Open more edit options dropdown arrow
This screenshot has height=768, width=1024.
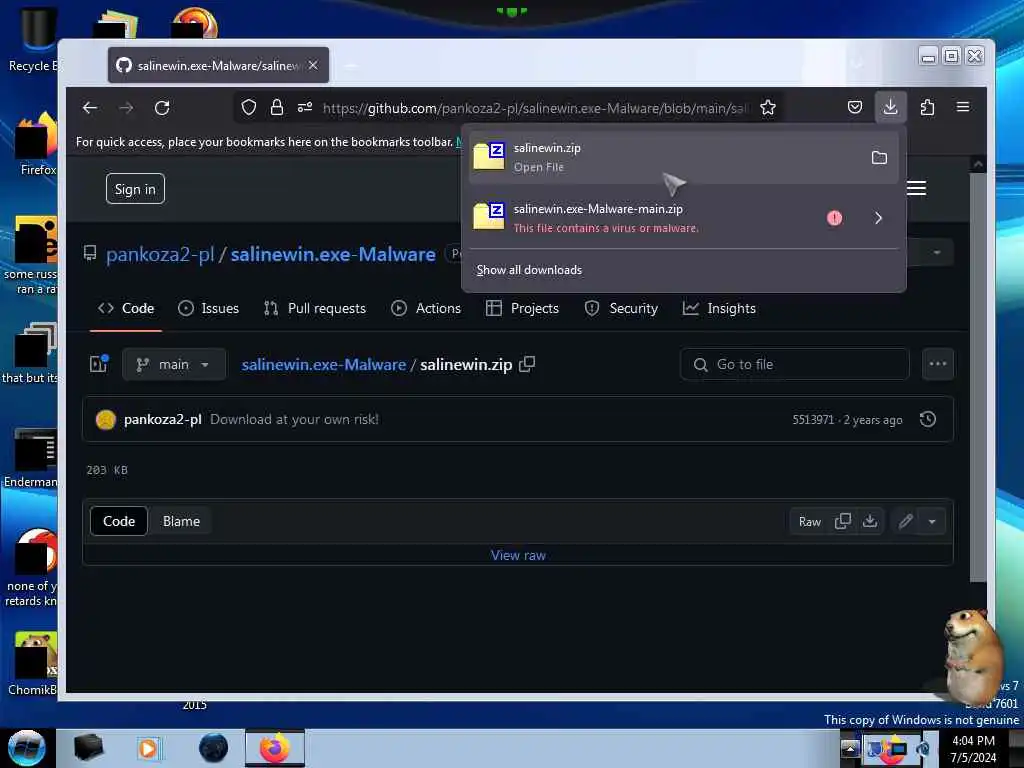[x=932, y=521]
